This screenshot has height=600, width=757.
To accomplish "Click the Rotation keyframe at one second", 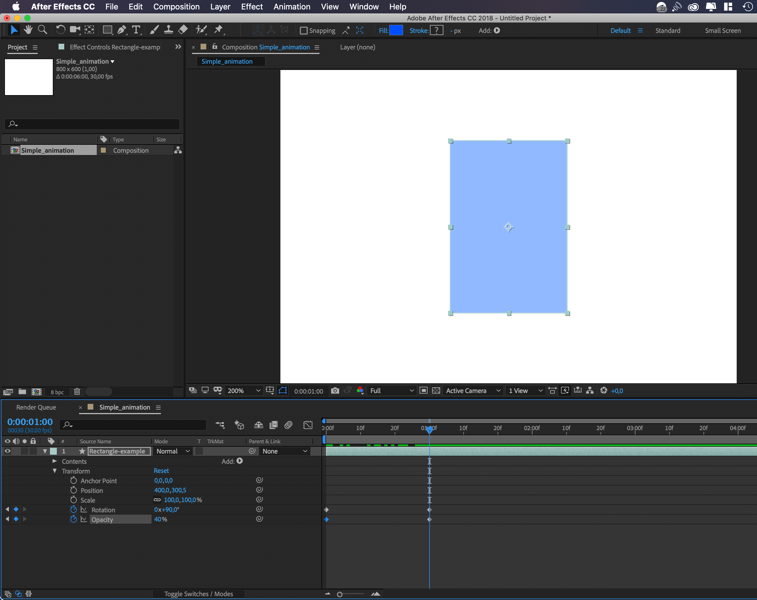I will (430, 510).
